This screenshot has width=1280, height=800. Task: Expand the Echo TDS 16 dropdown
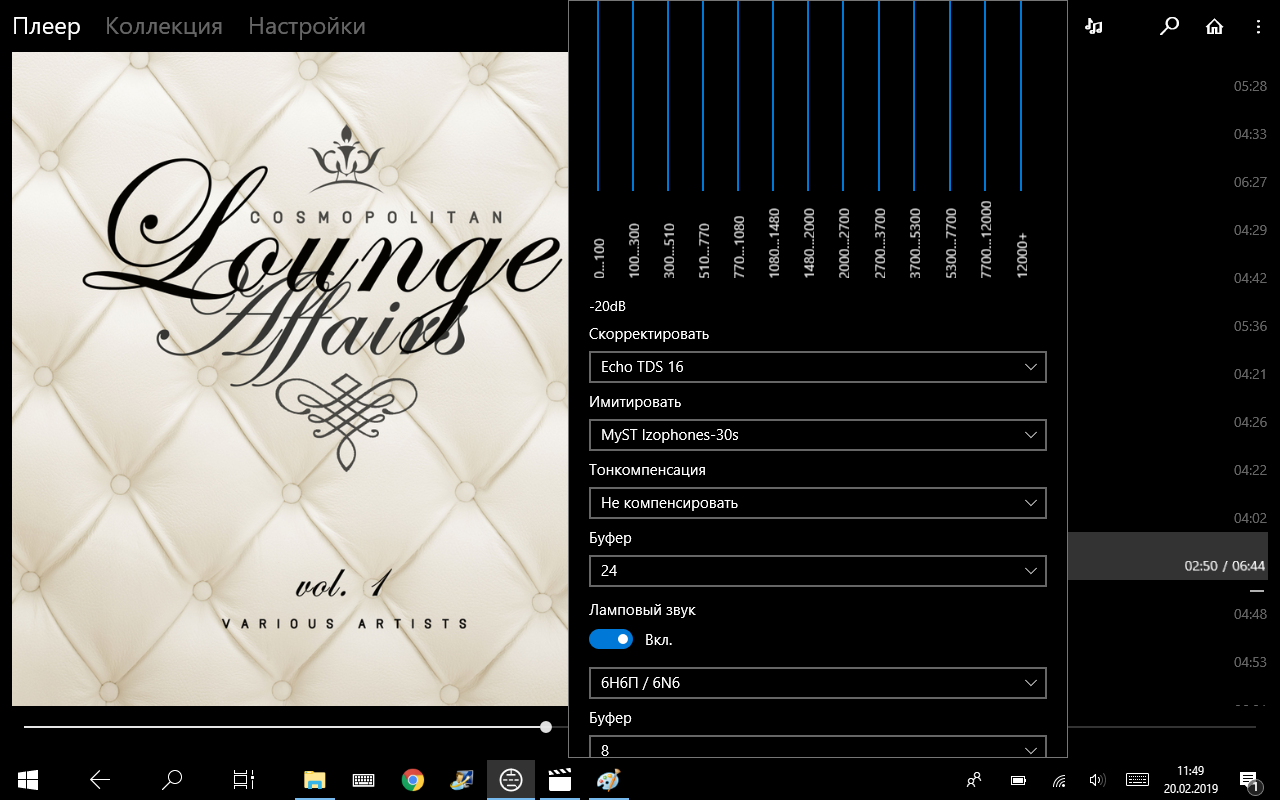818,367
